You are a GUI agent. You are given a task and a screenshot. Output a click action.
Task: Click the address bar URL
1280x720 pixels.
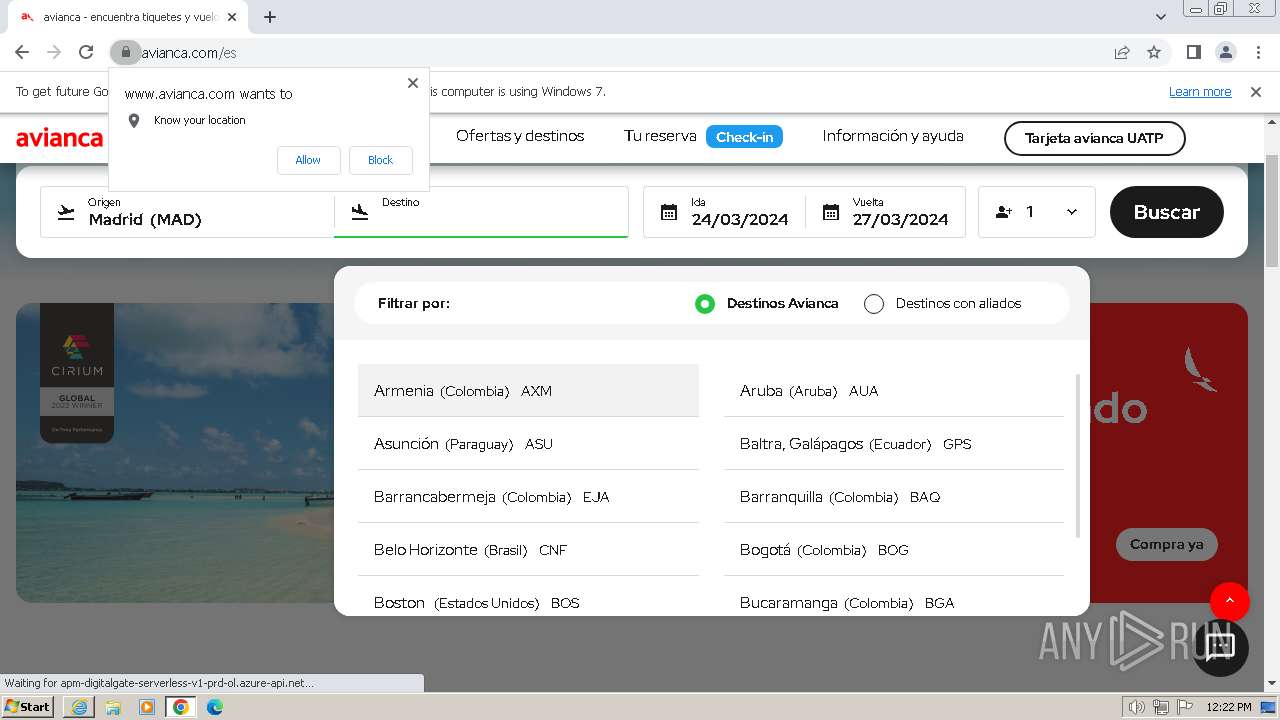click(189, 53)
